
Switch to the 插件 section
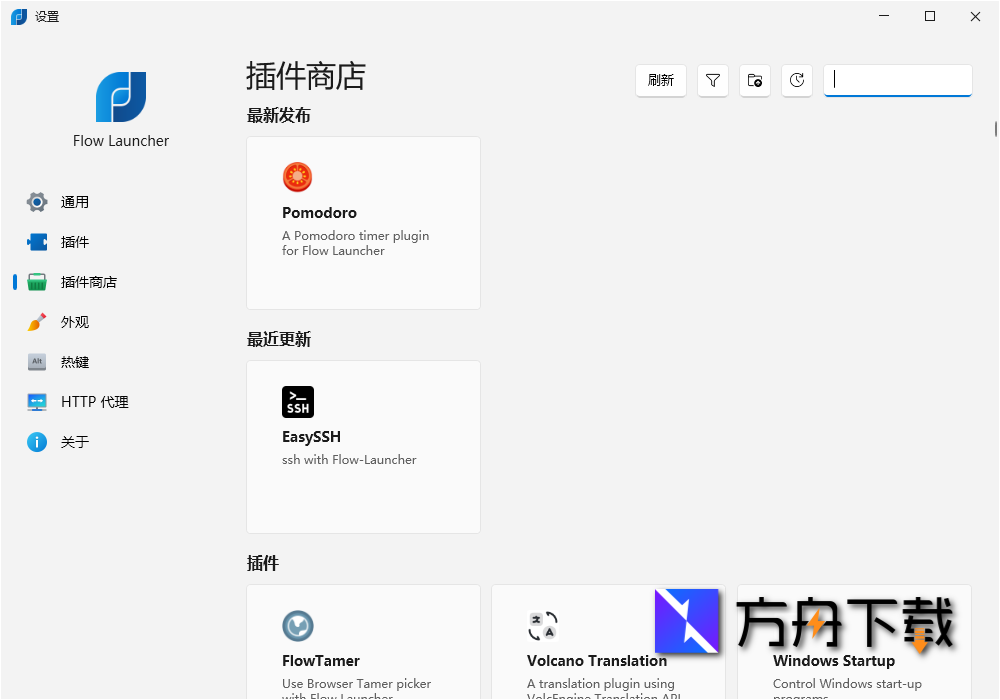76,241
